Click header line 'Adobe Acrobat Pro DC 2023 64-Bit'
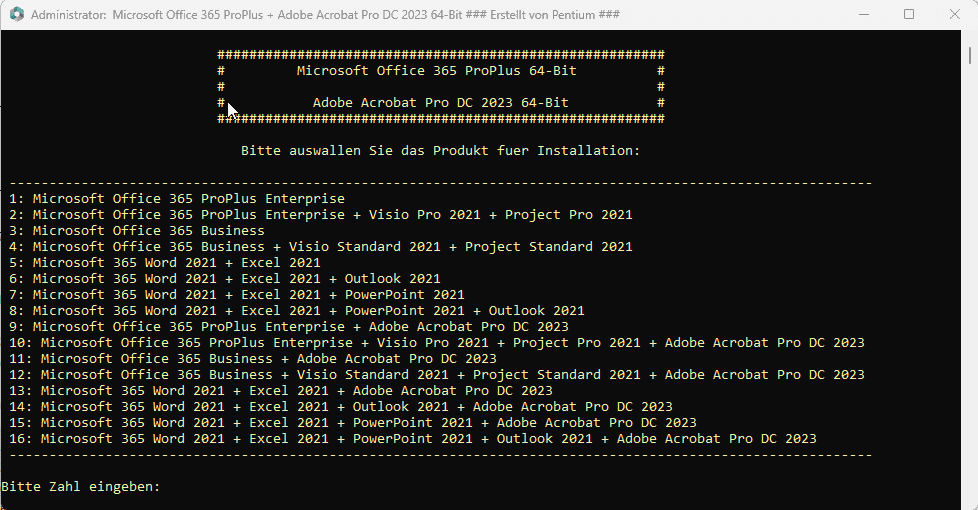 [x=440, y=102]
